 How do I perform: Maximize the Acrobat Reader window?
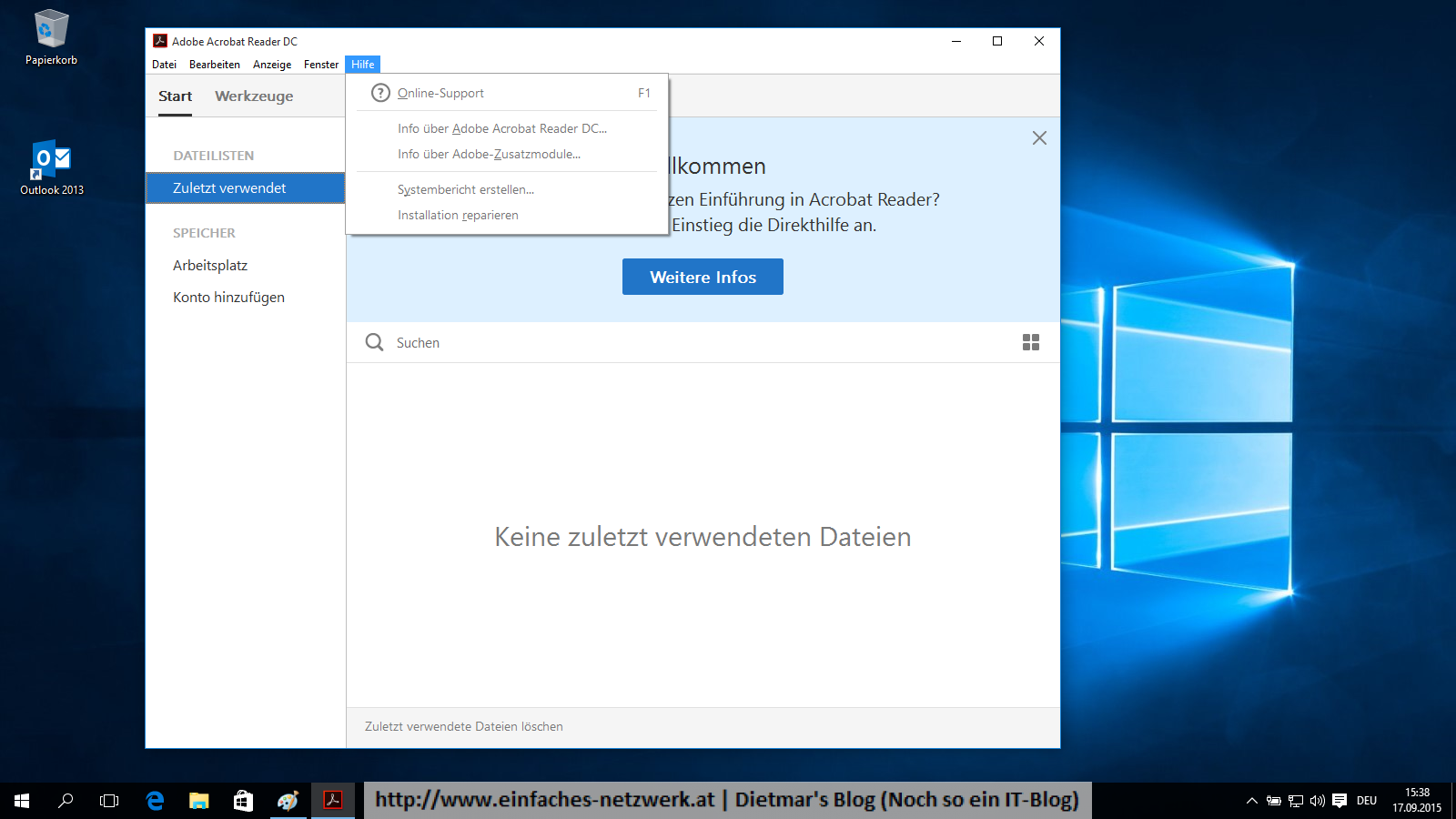click(997, 41)
